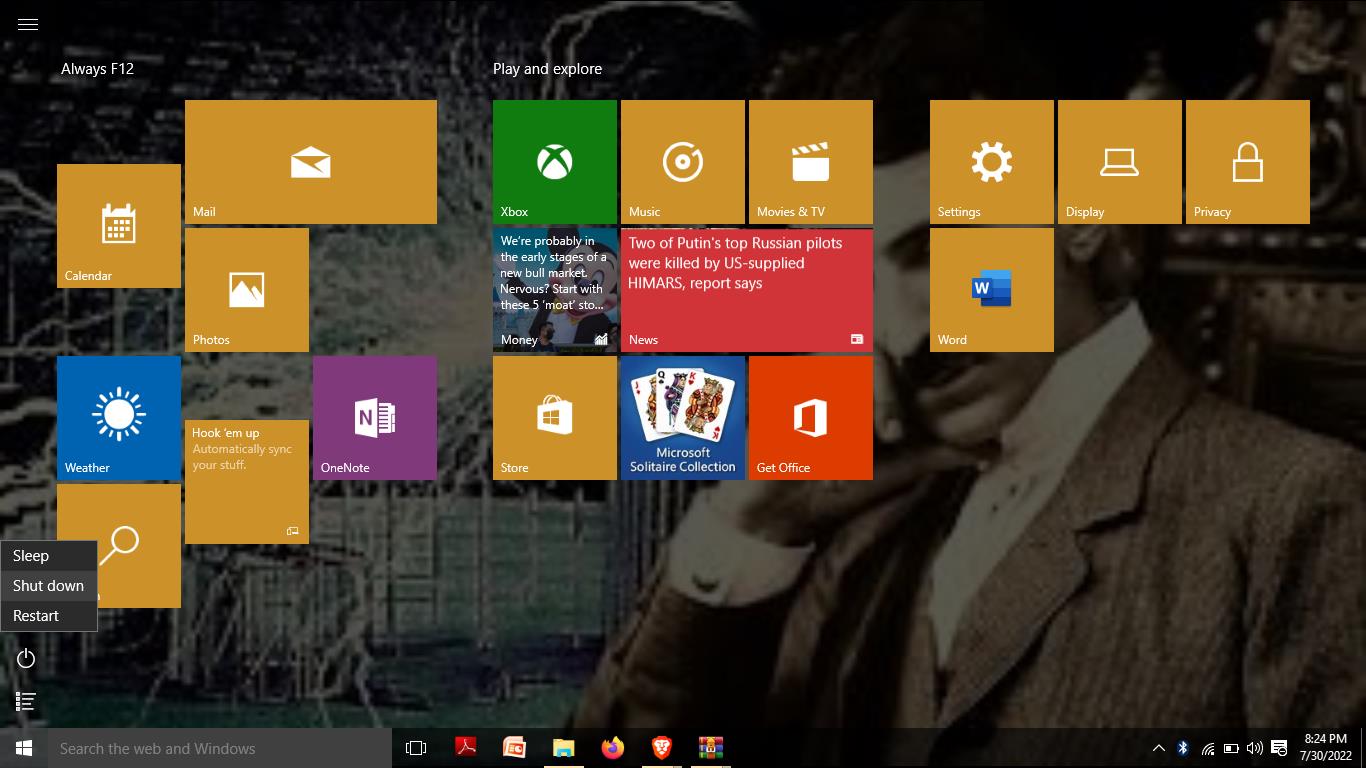Open the Music tile
The image size is (1366, 768).
click(x=683, y=162)
